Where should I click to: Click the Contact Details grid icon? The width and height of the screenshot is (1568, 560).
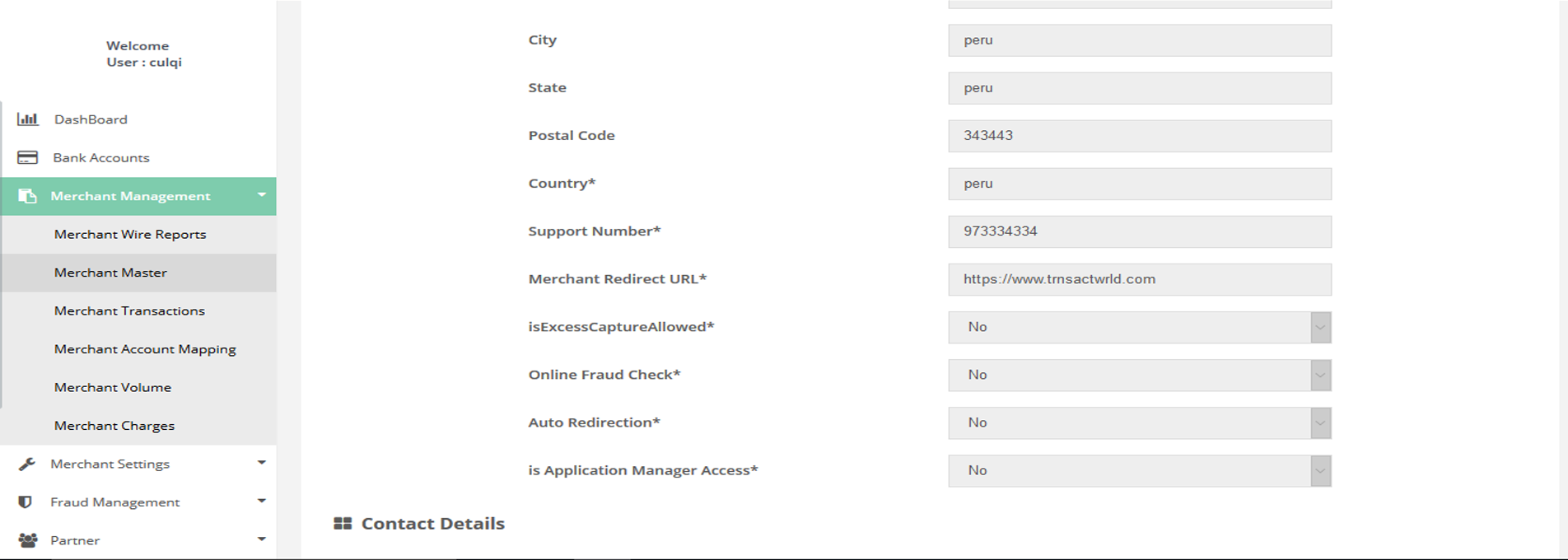(343, 524)
